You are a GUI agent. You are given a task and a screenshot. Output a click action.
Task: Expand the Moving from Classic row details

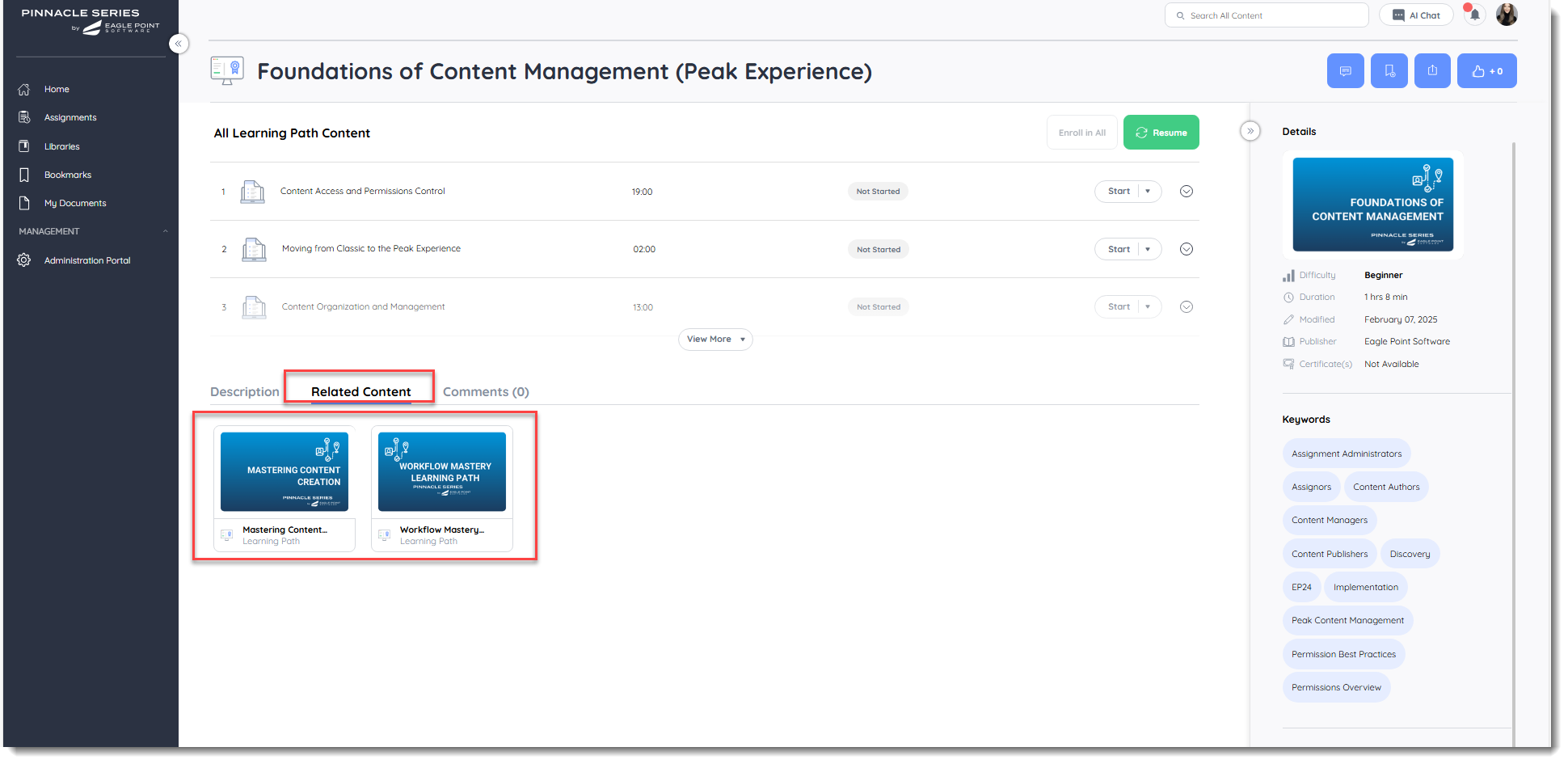coord(1186,249)
